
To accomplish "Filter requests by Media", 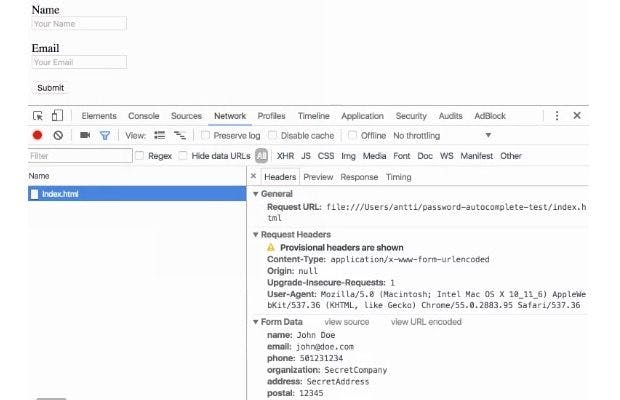I will click(374, 156).
